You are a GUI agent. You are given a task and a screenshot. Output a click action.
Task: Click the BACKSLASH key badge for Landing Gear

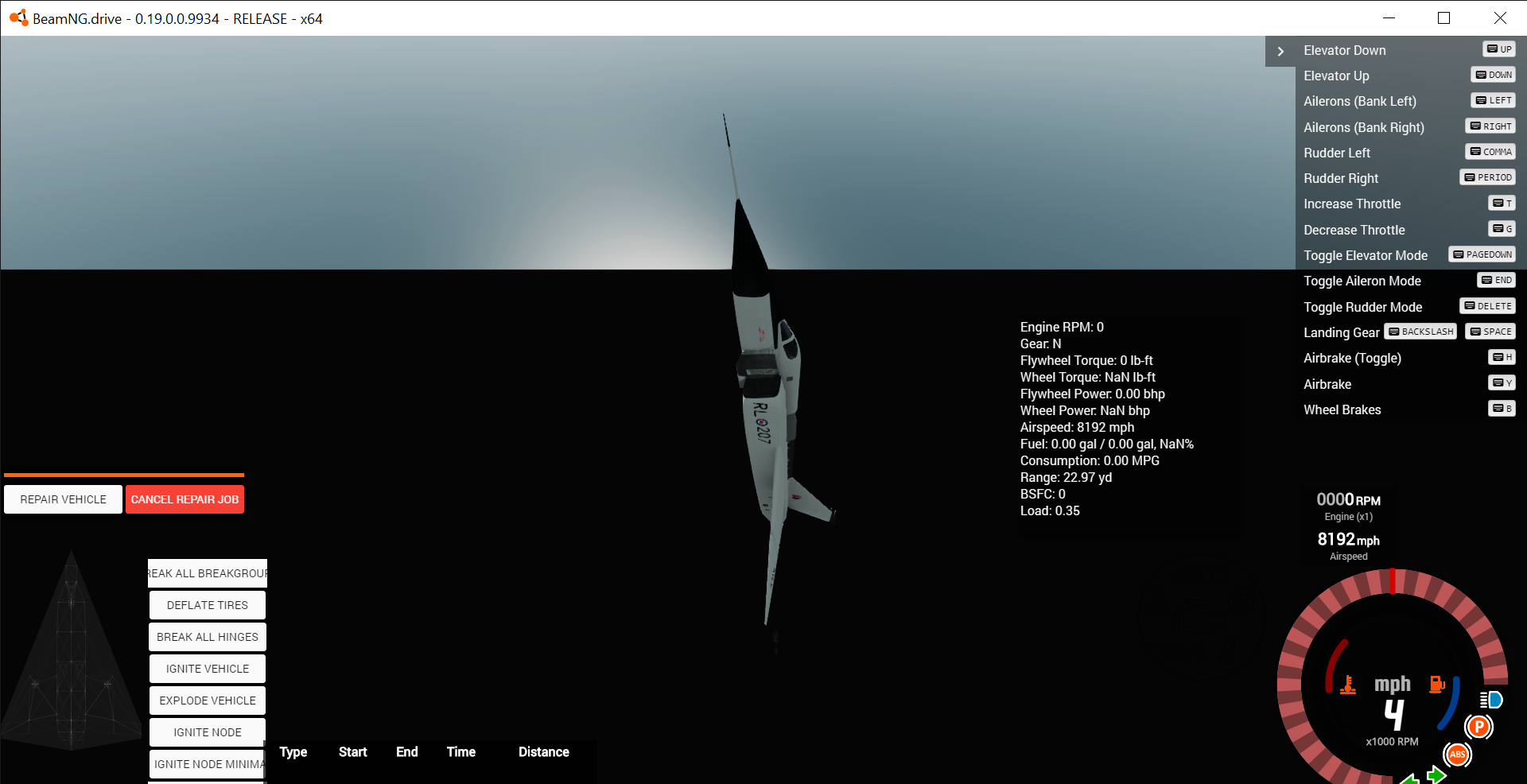pyautogui.click(x=1420, y=332)
